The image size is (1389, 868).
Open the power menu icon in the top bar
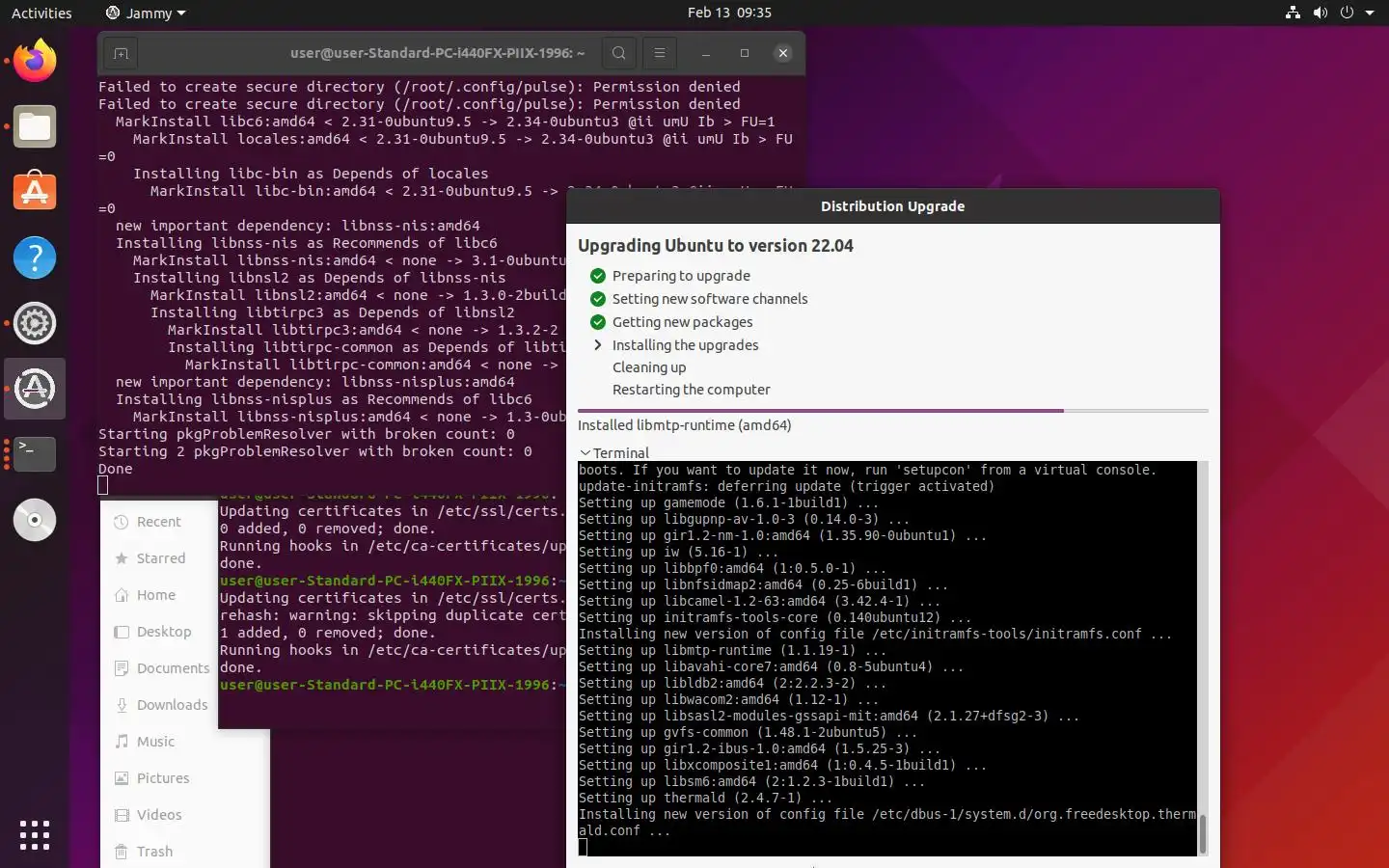1347,13
